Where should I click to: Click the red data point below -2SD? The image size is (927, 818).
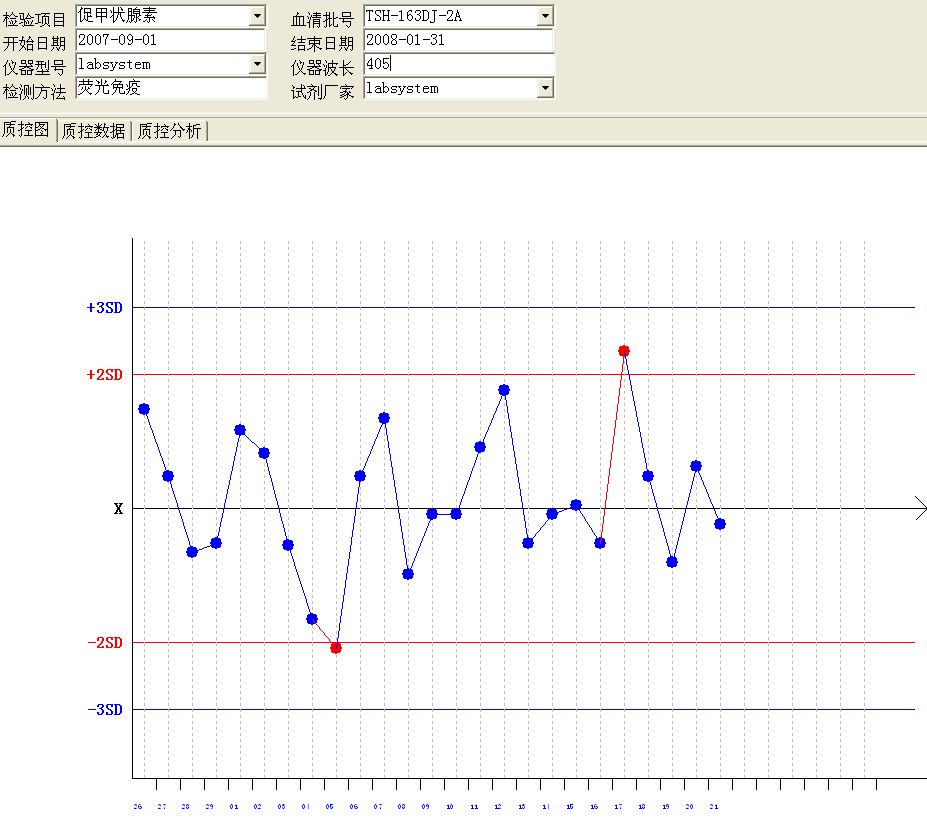336,648
